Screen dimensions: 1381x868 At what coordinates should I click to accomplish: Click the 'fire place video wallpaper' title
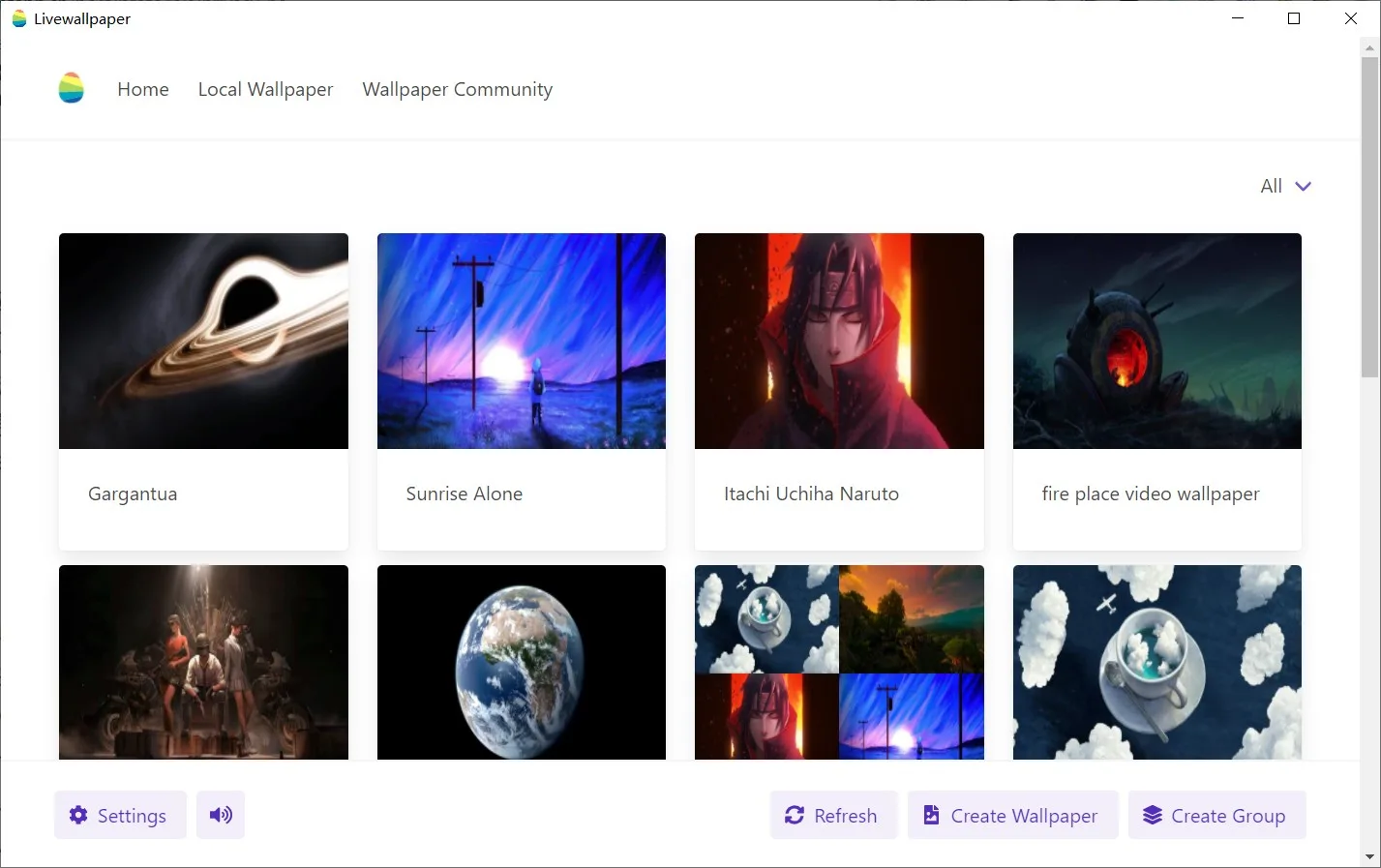click(1151, 494)
